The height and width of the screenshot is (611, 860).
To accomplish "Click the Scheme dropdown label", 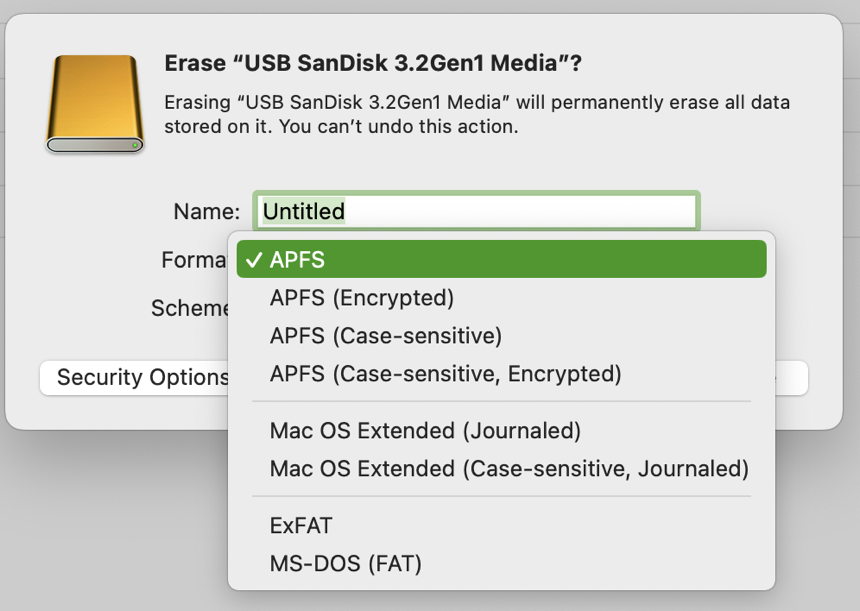I will [190, 308].
